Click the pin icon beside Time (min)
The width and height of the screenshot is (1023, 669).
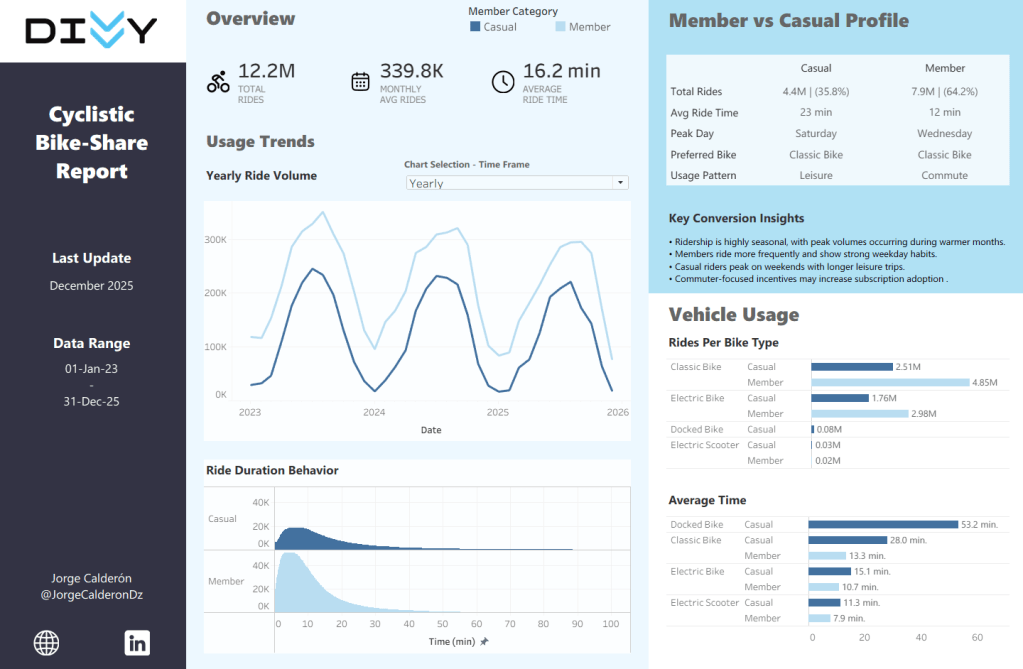pos(485,642)
